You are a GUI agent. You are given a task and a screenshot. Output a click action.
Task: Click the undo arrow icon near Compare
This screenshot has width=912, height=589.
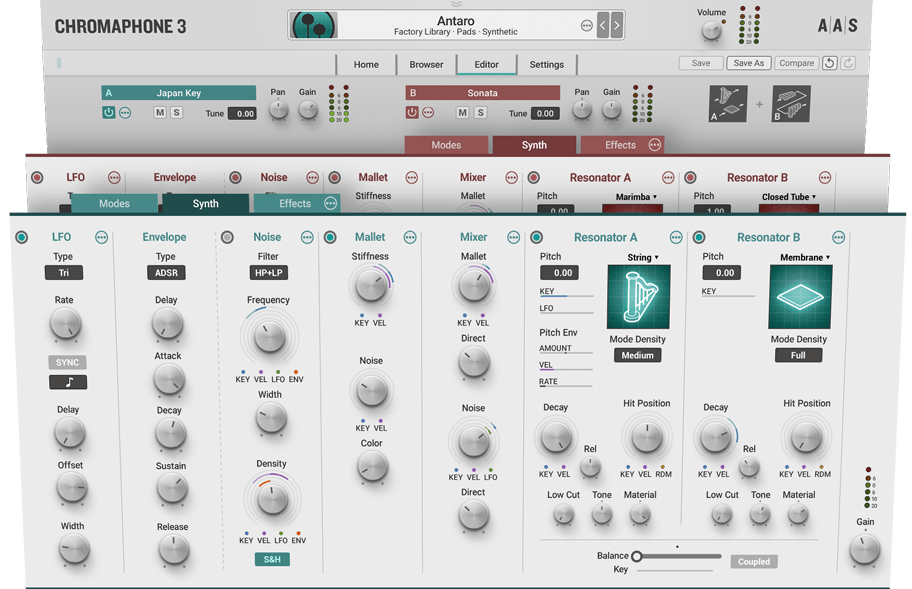[x=829, y=63]
